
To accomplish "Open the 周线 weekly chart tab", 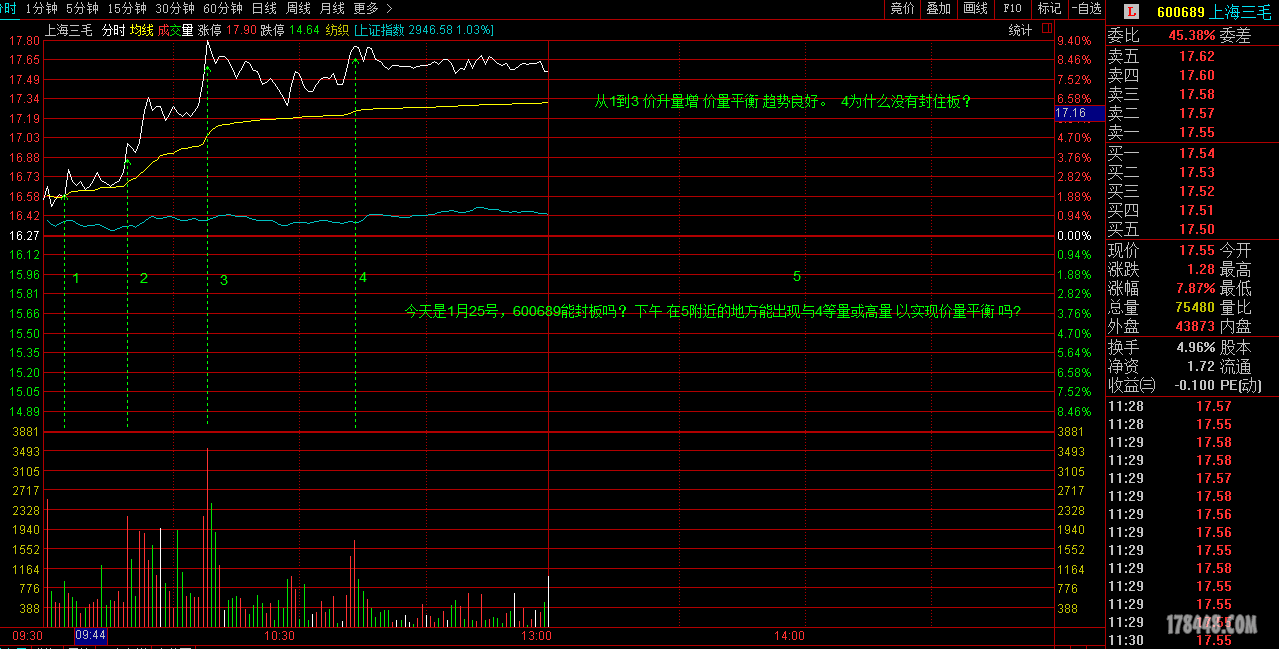I will point(299,8).
